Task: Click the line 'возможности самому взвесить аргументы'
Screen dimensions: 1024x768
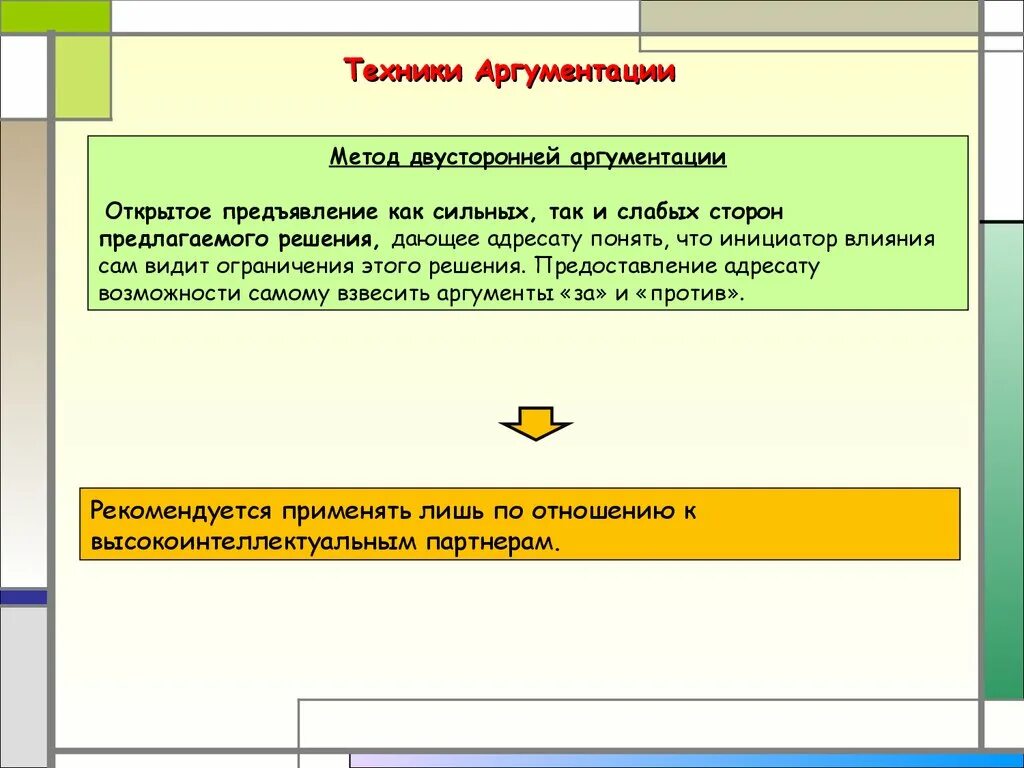Action: (326, 293)
